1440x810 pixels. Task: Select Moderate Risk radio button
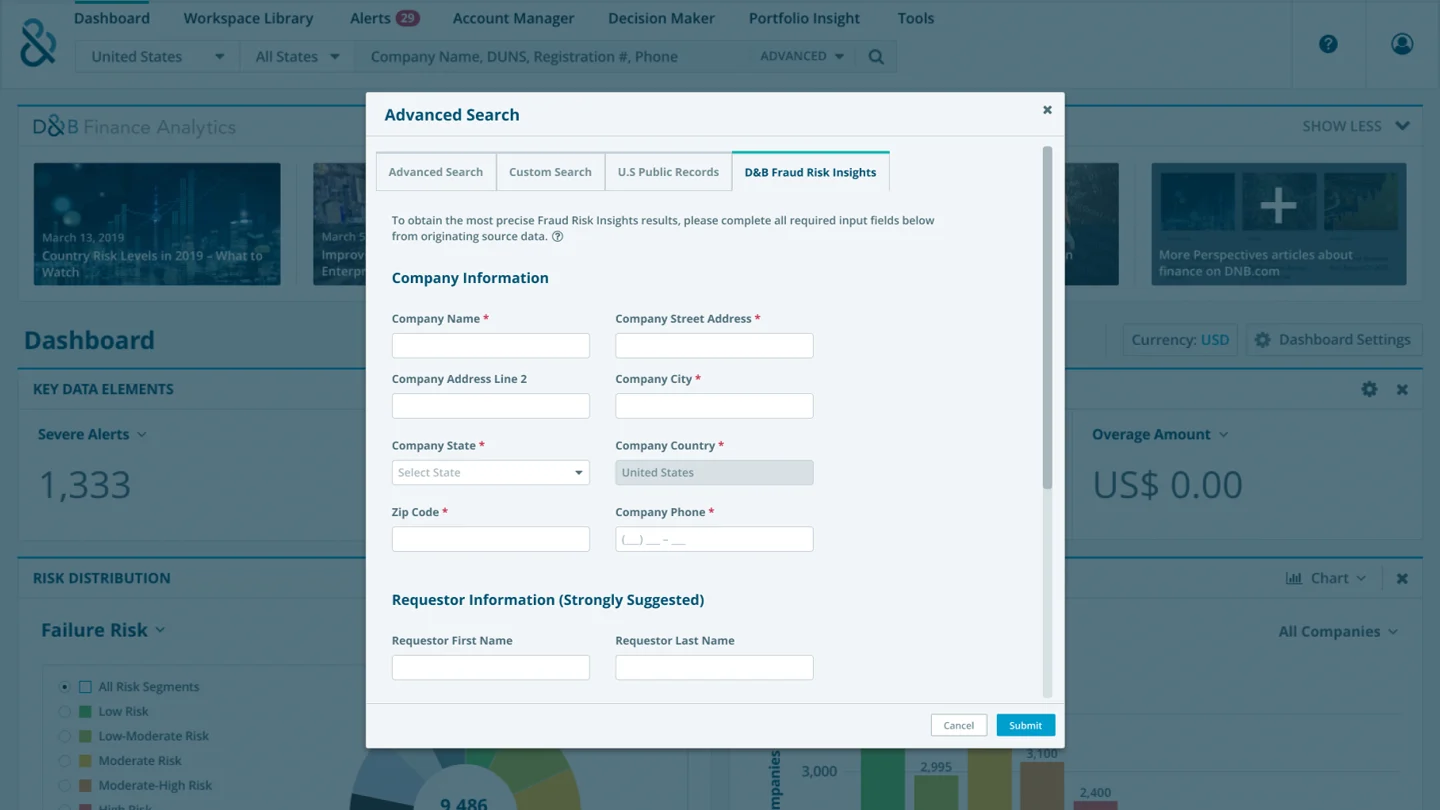click(x=64, y=761)
